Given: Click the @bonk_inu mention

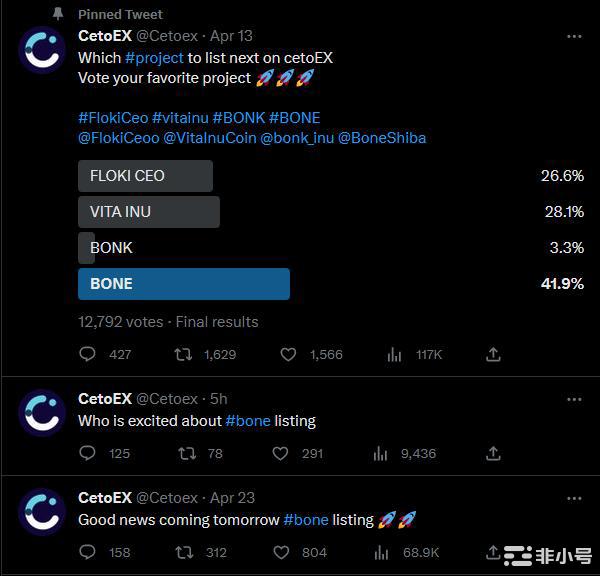Looking at the screenshot, I should 297,137.
